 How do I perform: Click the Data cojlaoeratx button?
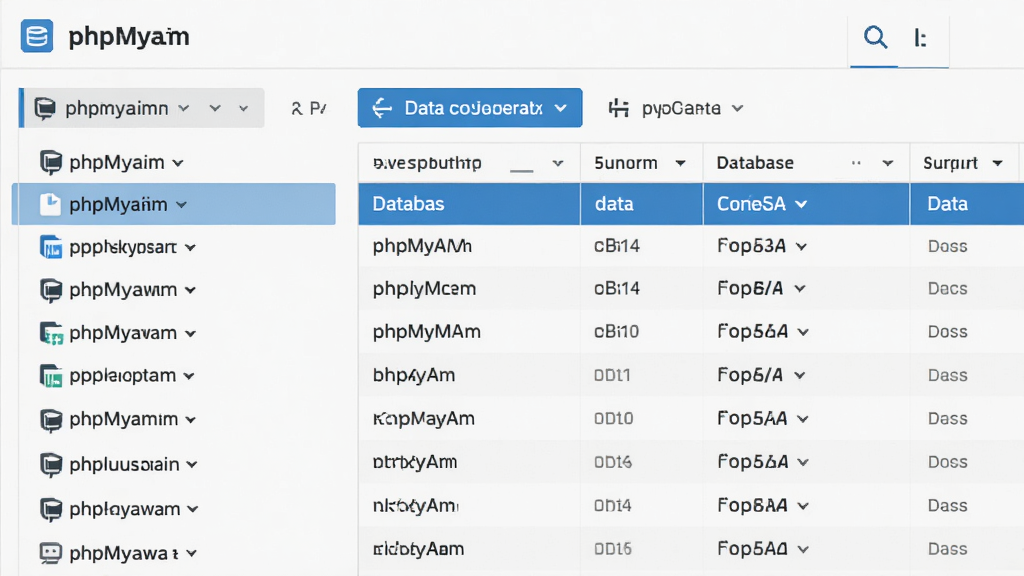click(x=470, y=108)
